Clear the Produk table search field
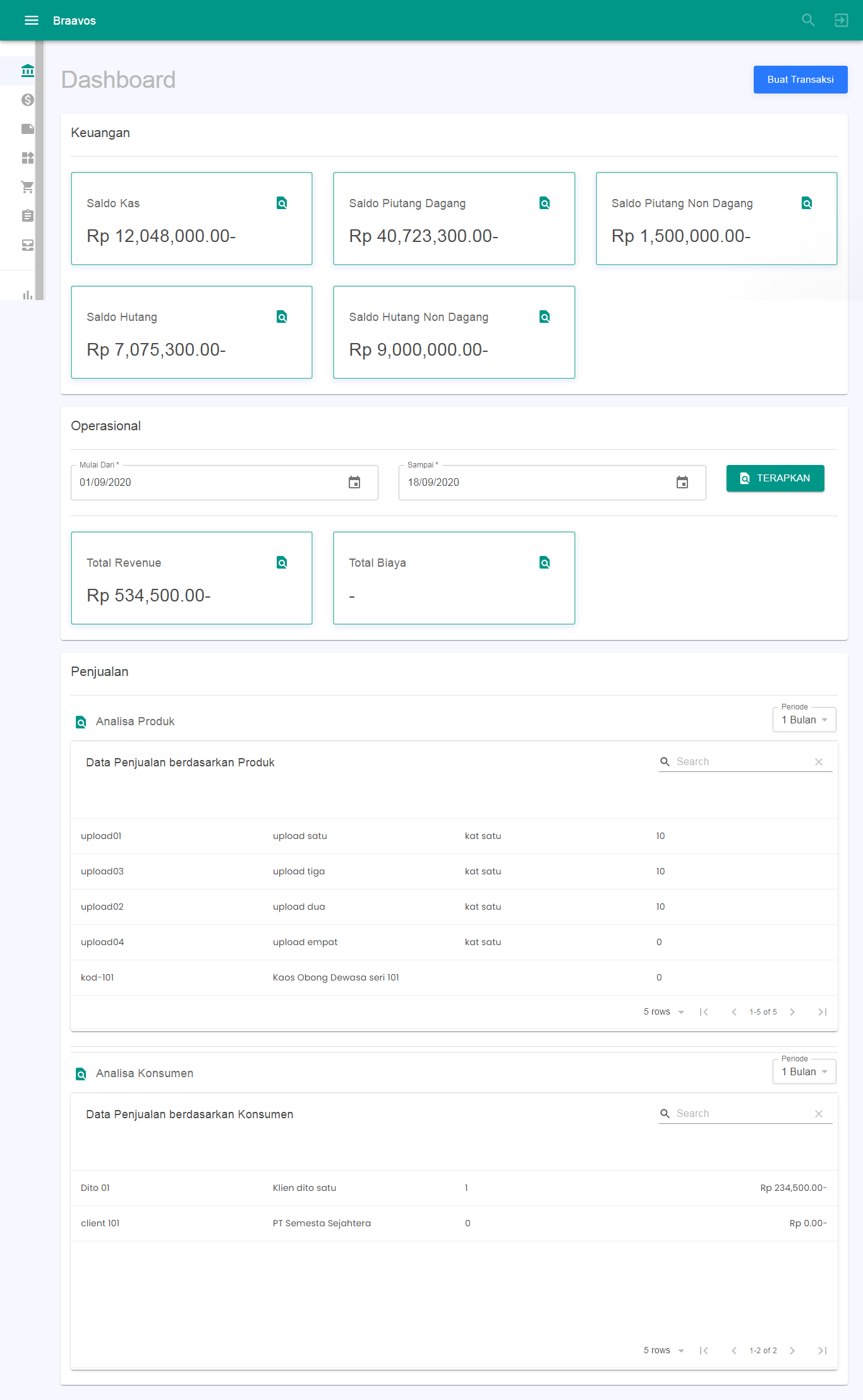Viewport: 863px width, 1400px height. (819, 762)
